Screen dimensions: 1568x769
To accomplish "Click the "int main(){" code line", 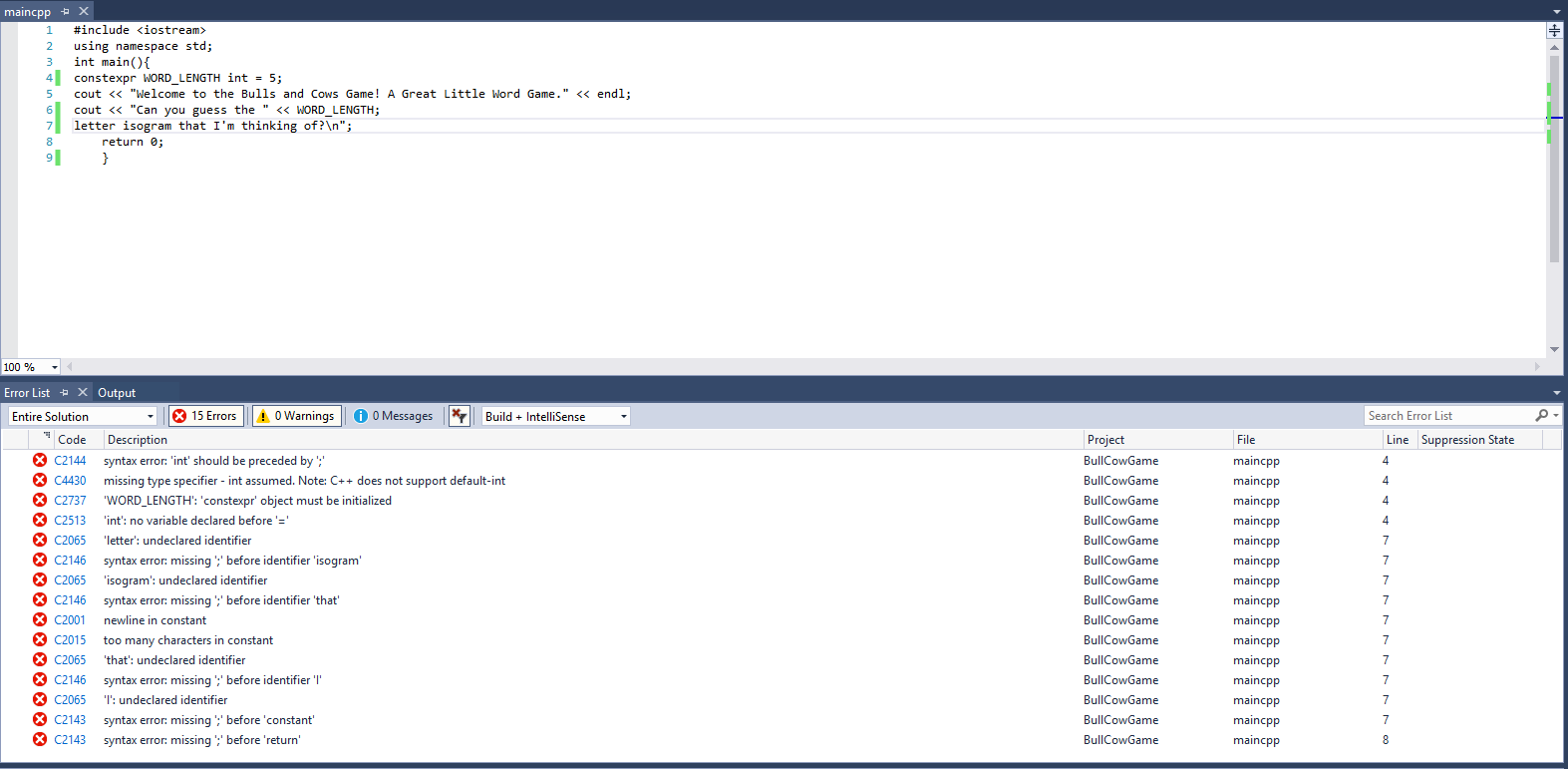I will click(x=112, y=62).
